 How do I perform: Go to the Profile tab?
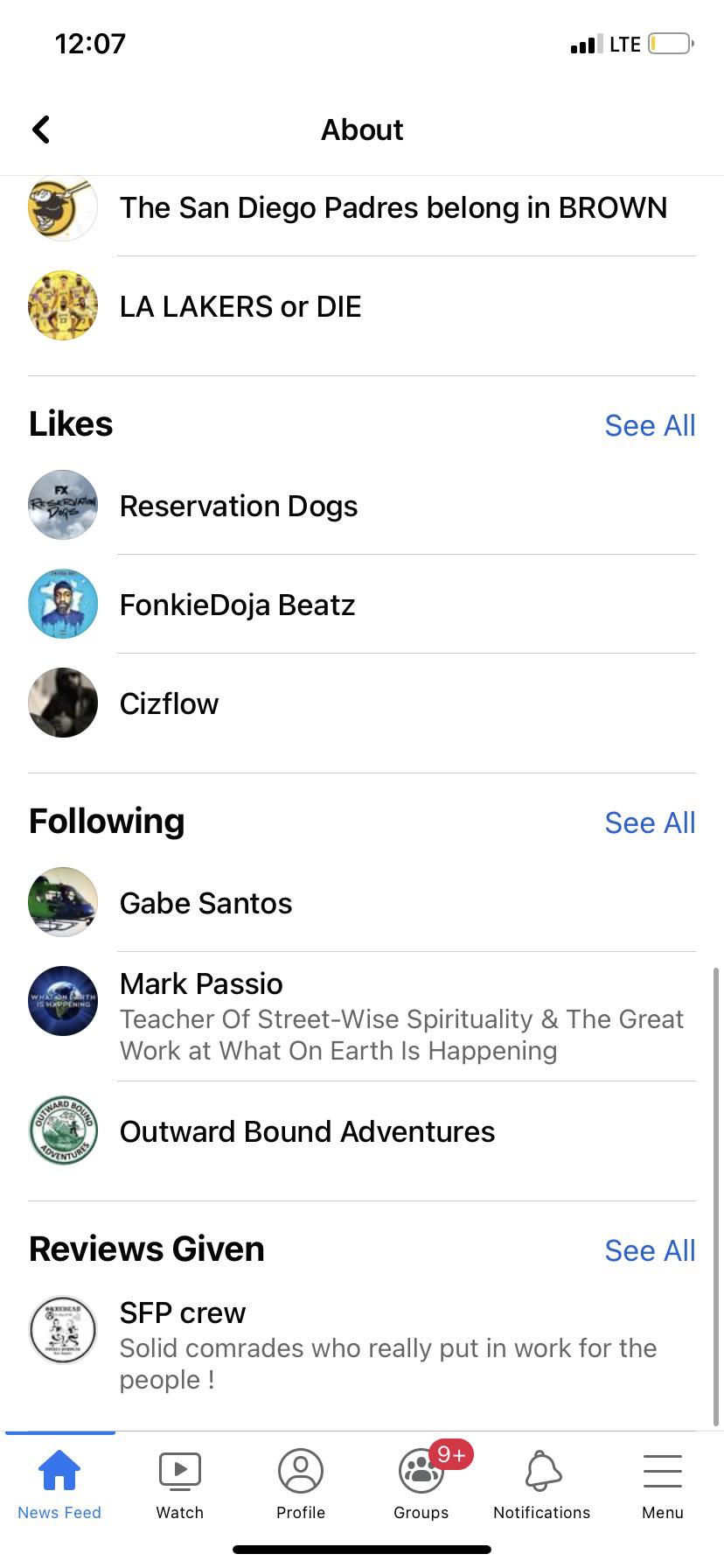pyautogui.click(x=300, y=1482)
